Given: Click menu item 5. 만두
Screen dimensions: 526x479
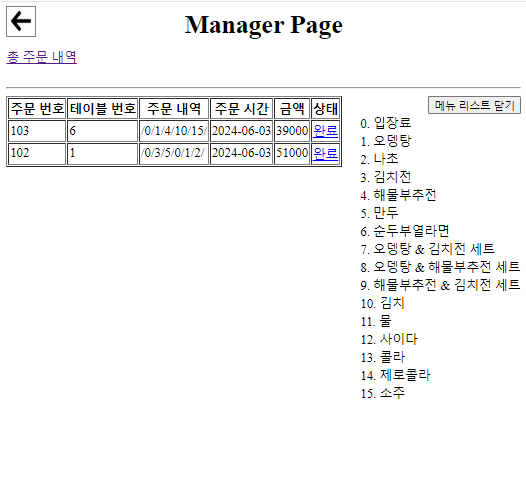Looking at the screenshot, I should point(379,213).
